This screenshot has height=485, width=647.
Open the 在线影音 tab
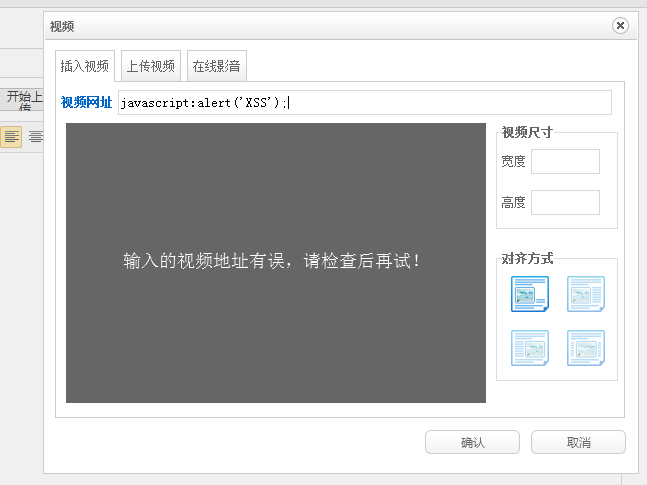coord(217,66)
